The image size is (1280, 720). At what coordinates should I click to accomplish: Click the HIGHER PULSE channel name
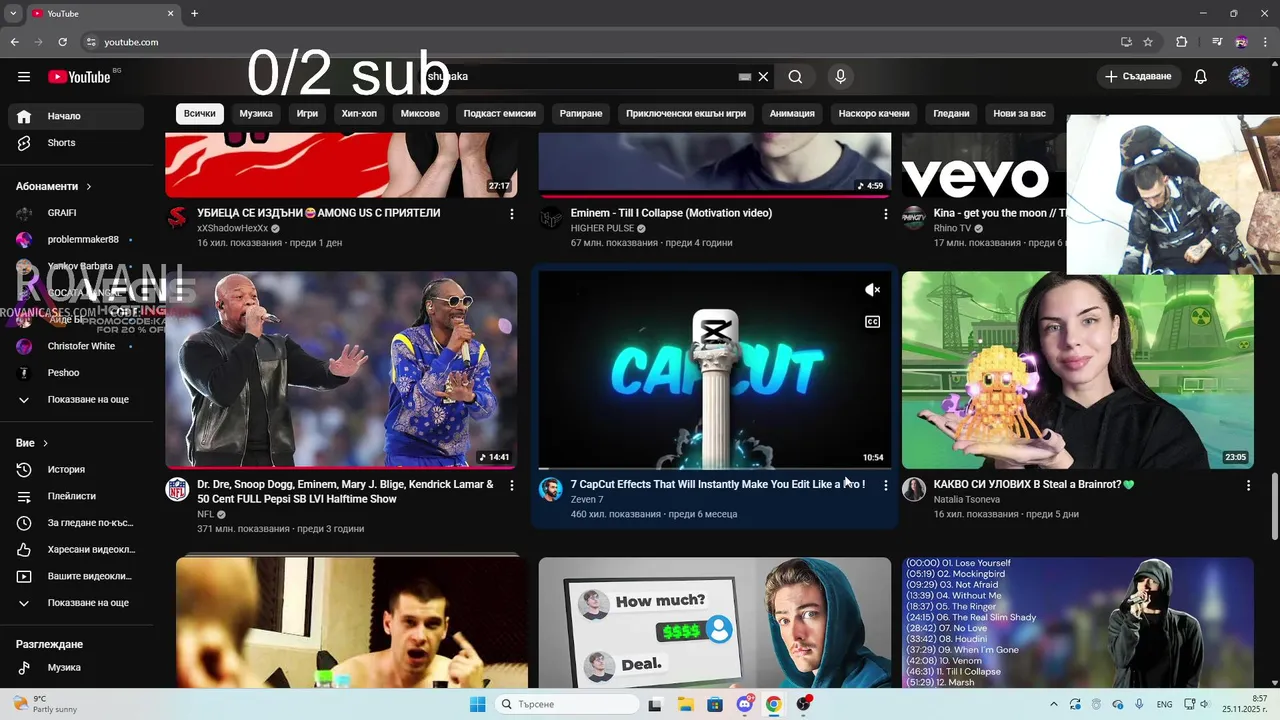tap(602, 228)
